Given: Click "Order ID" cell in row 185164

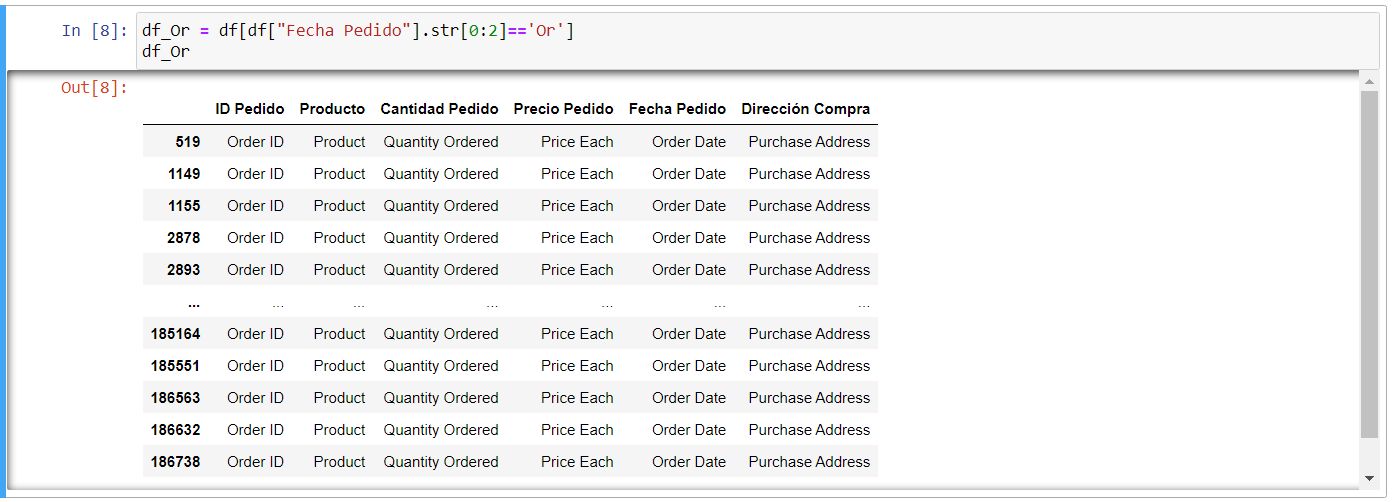Looking at the screenshot, I should pyautogui.click(x=255, y=334).
